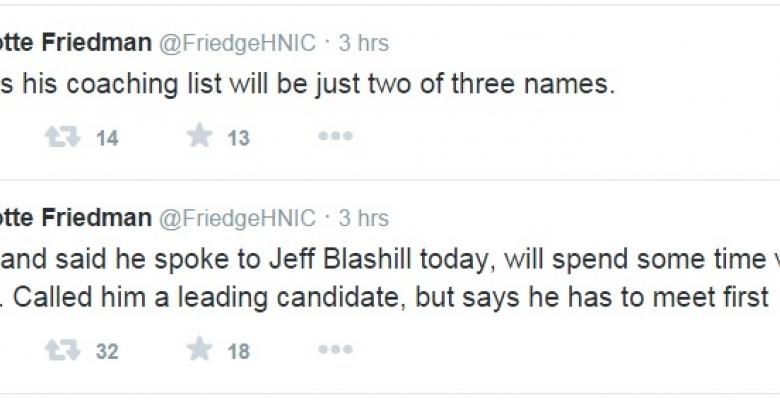Image resolution: width=780 pixels, height=400 pixels.
Task: Open @FriedgeHNIC handle on coaching list tweet
Action: pyautogui.click(x=237, y=43)
